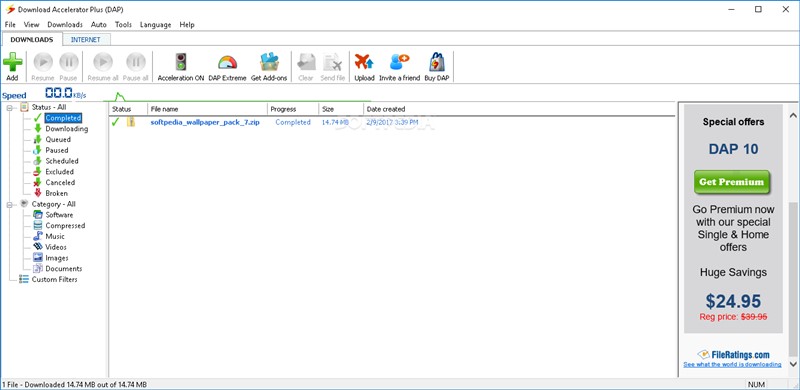The height and width of the screenshot is (390, 800).
Task: Select the Status - All tree label
Action: coord(48,107)
